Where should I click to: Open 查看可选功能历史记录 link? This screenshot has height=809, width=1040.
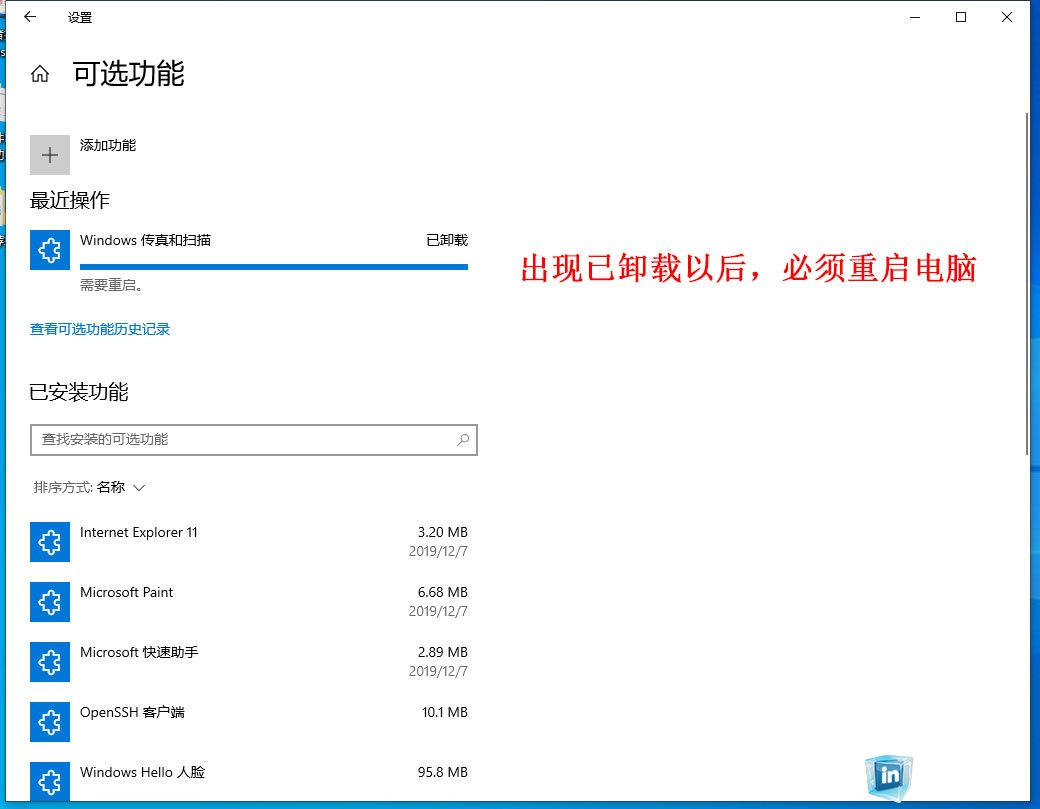click(x=100, y=329)
